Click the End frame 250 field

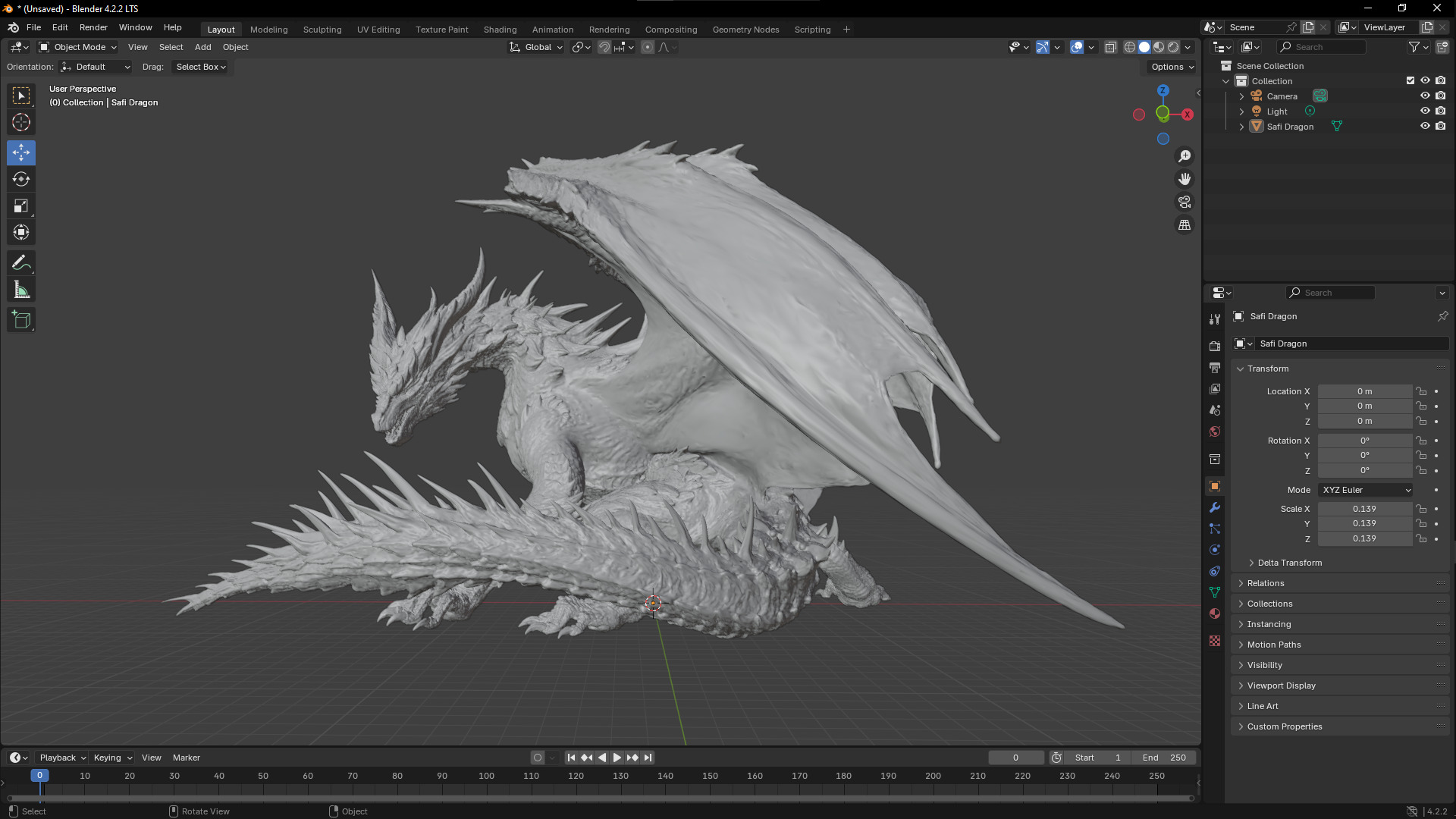(1164, 758)
